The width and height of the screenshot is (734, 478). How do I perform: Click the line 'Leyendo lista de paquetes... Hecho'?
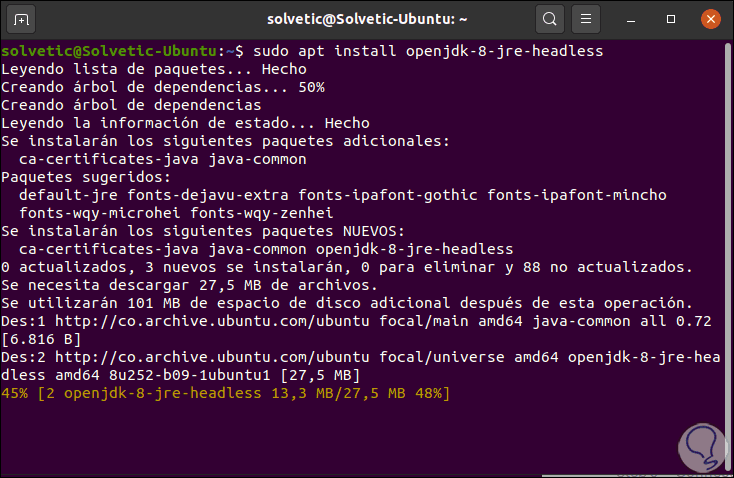pos(154,69)
